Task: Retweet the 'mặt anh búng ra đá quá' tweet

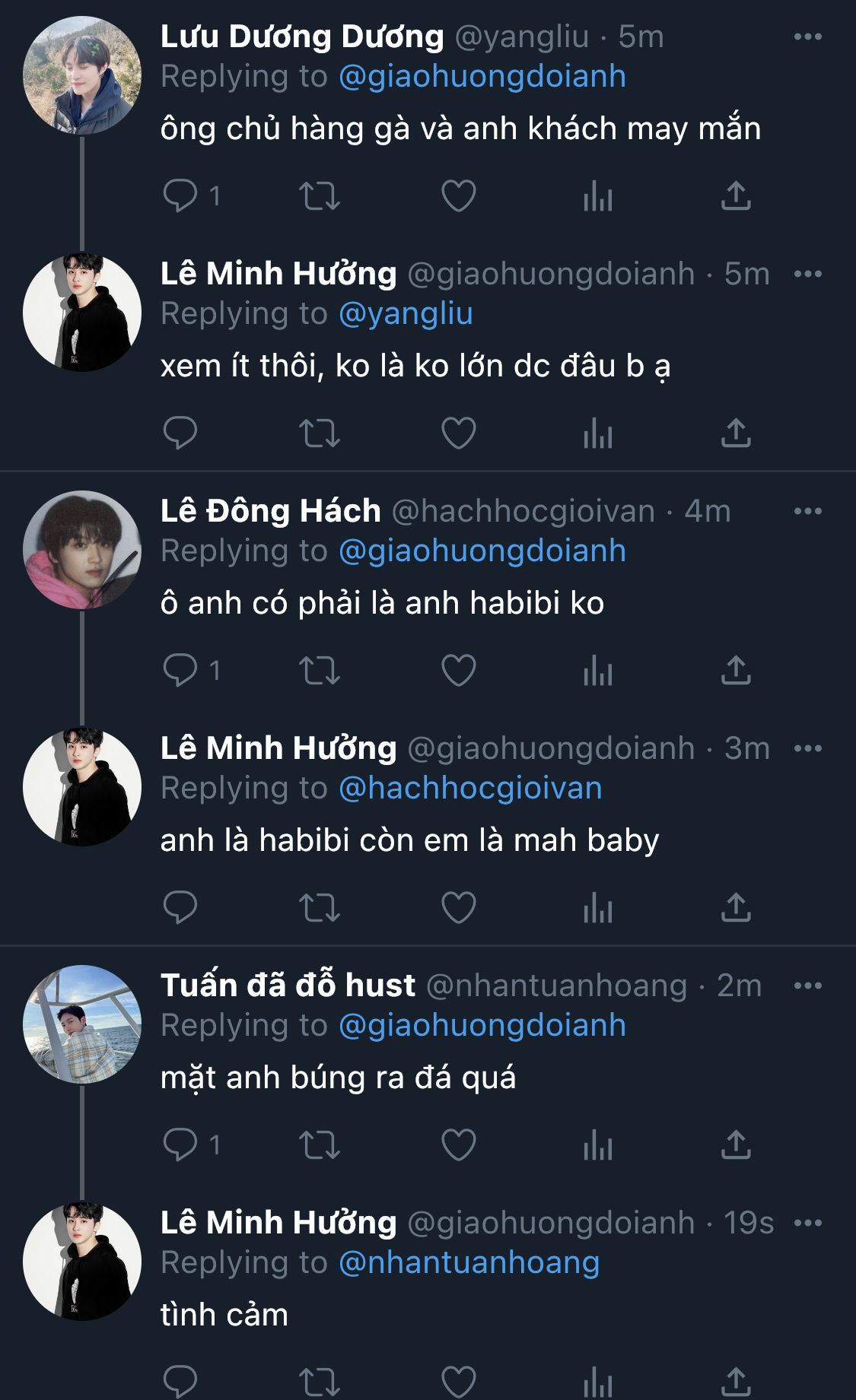Action: coord(320,1145)
